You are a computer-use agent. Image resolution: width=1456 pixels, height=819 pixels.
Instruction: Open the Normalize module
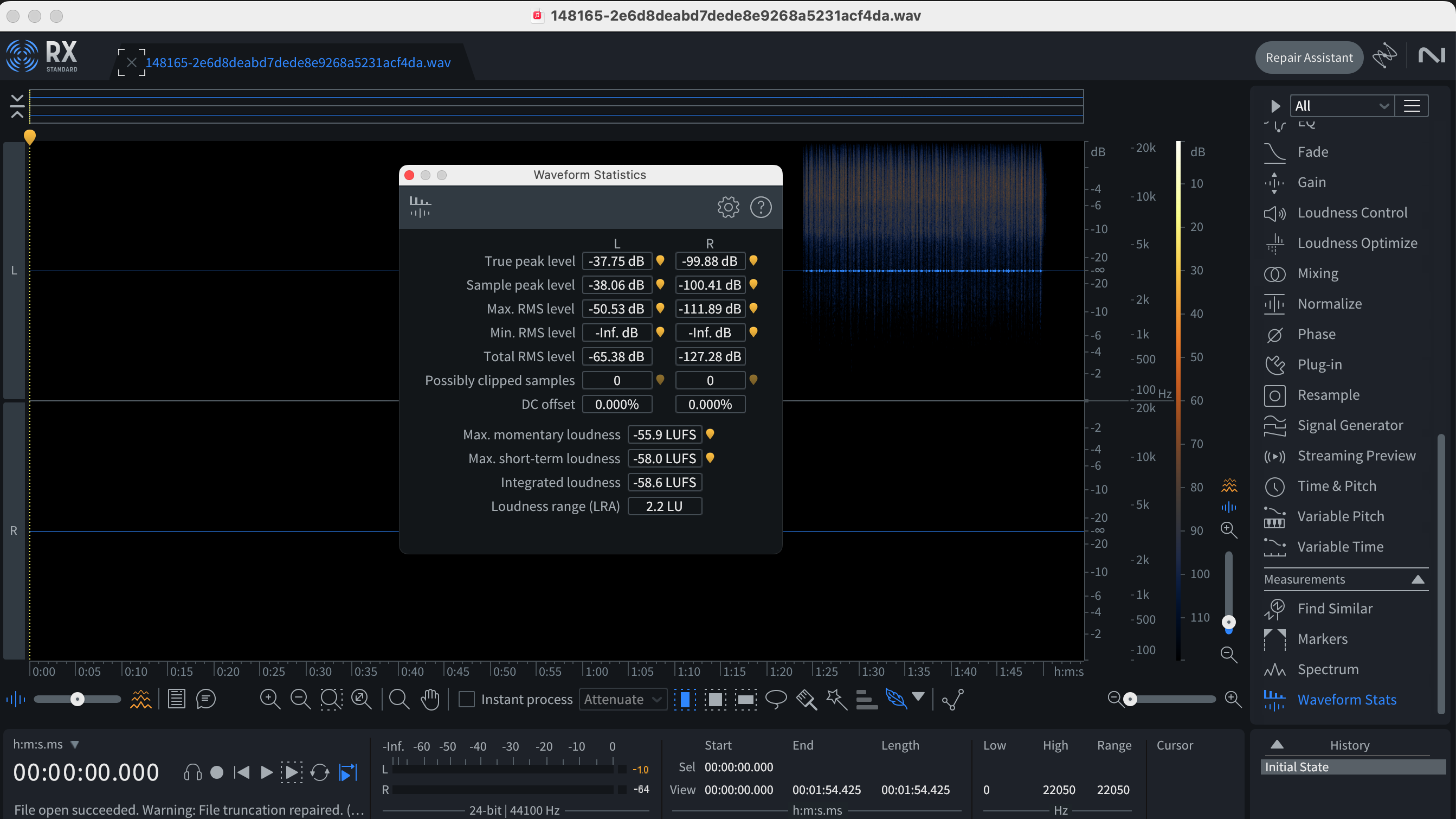(1329, 304)
